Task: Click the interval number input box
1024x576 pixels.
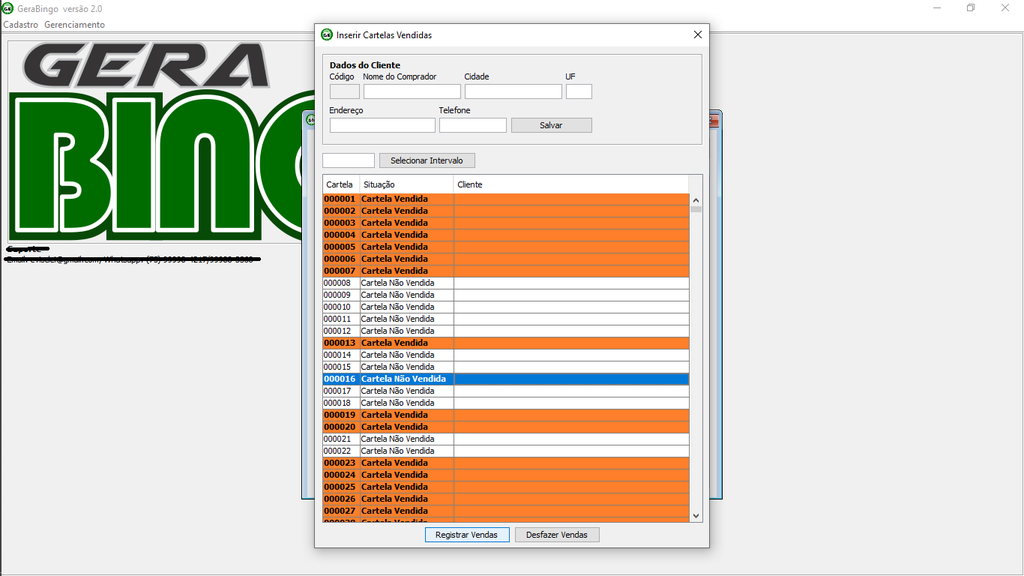Action: tap(348, 161)
